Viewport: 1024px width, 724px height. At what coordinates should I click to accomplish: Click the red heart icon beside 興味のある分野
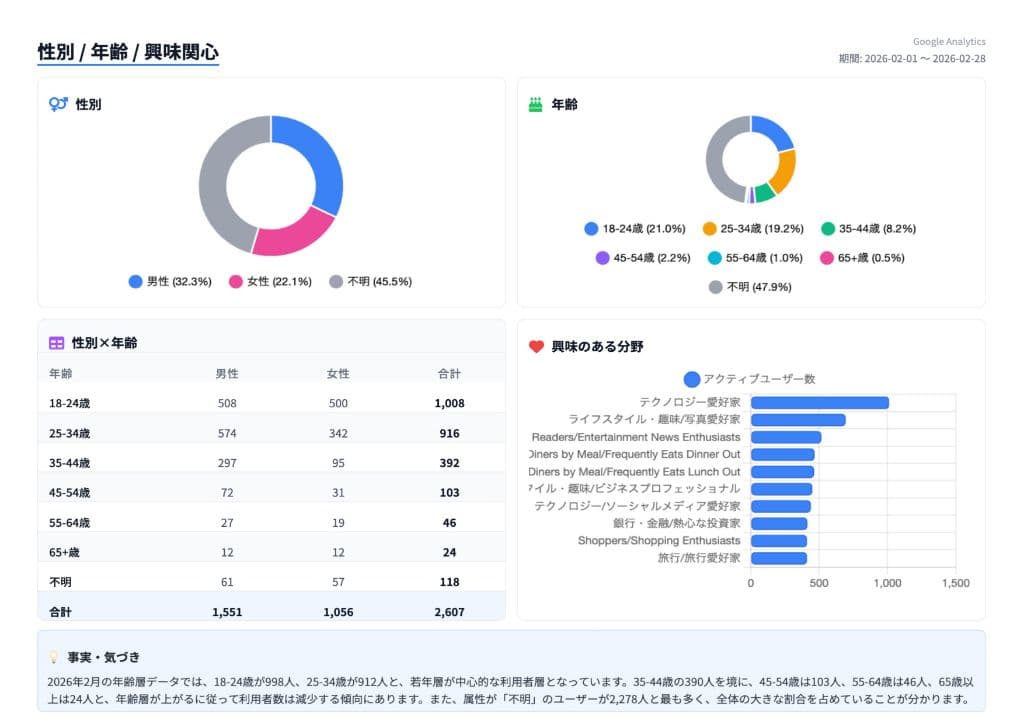point(536,347)
